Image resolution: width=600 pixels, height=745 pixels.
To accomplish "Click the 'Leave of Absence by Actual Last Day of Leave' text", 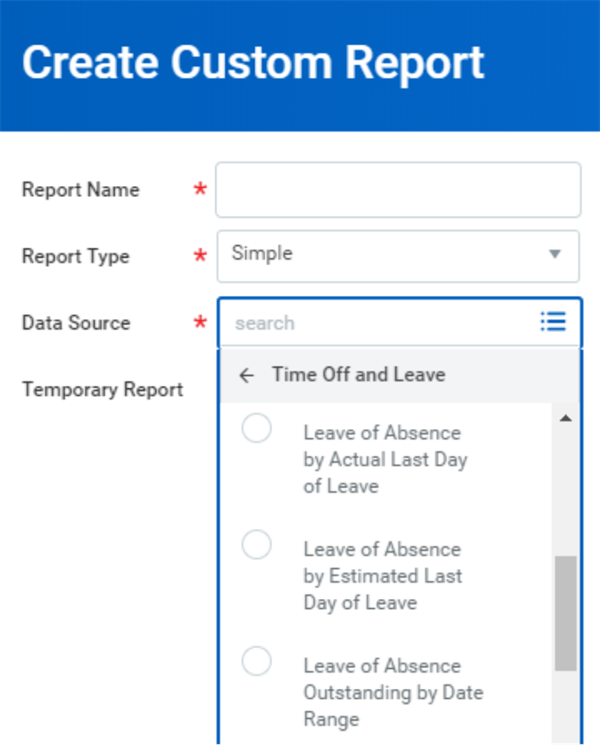I will (x=385, y=459).
